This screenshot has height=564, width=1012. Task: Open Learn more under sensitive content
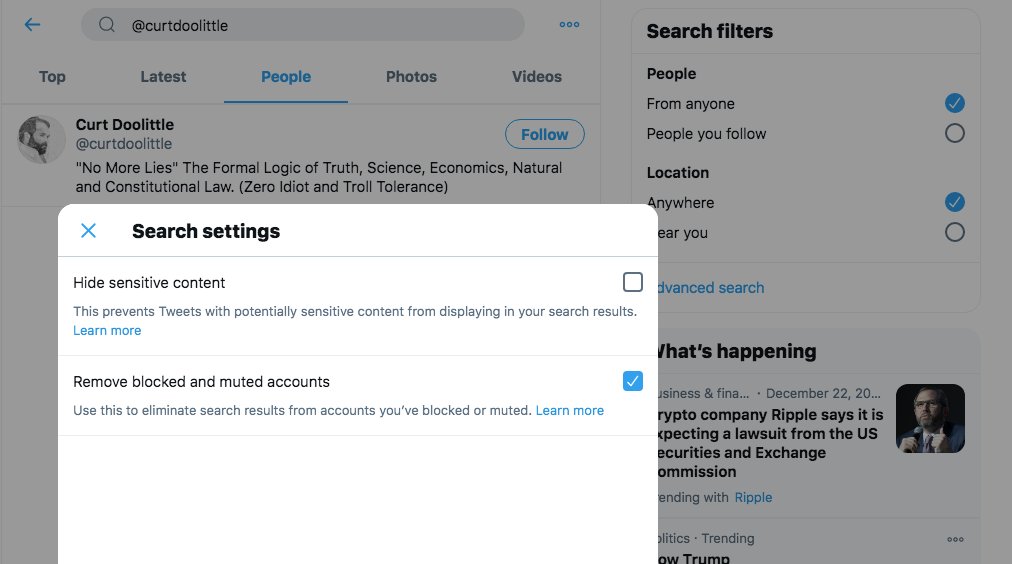pyautogui.click(x=107, y=331)
